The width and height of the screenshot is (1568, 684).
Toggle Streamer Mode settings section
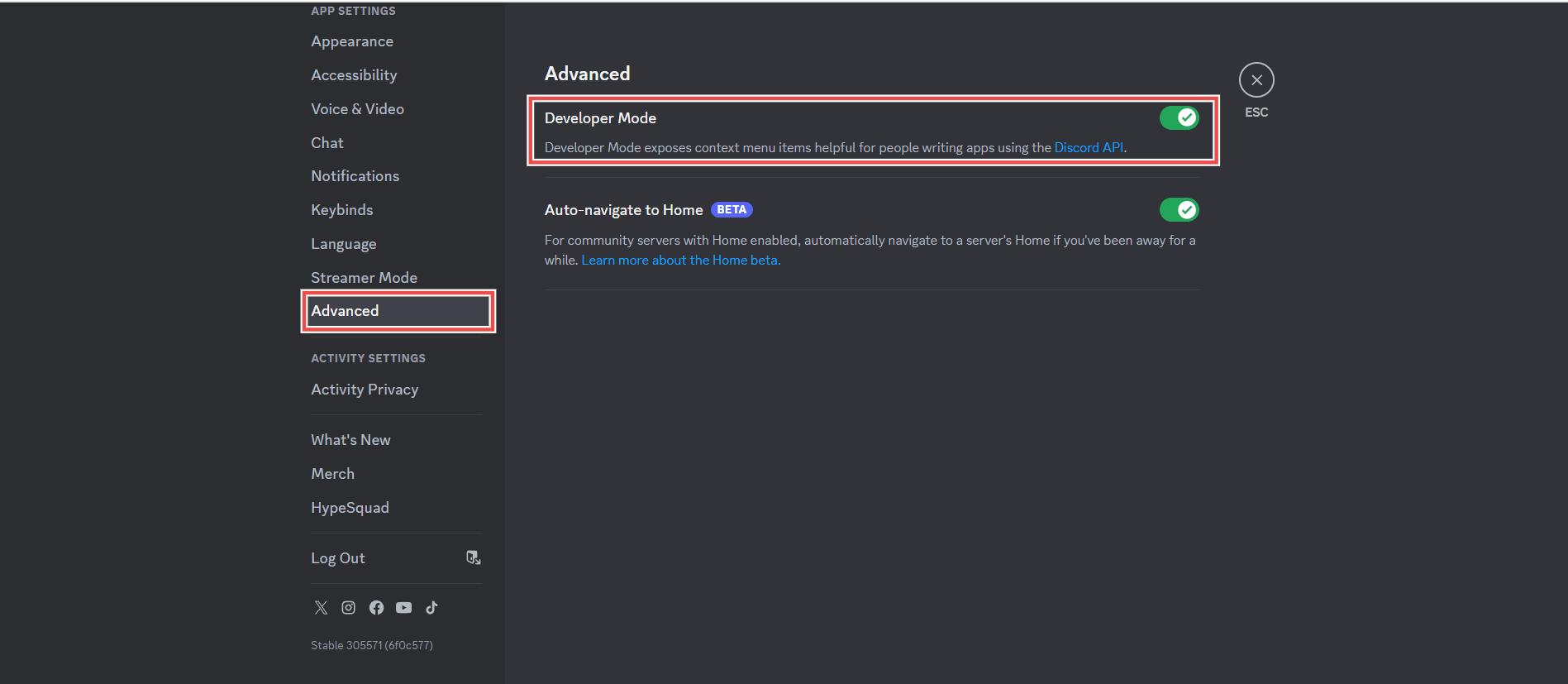[x=364, y=277]
